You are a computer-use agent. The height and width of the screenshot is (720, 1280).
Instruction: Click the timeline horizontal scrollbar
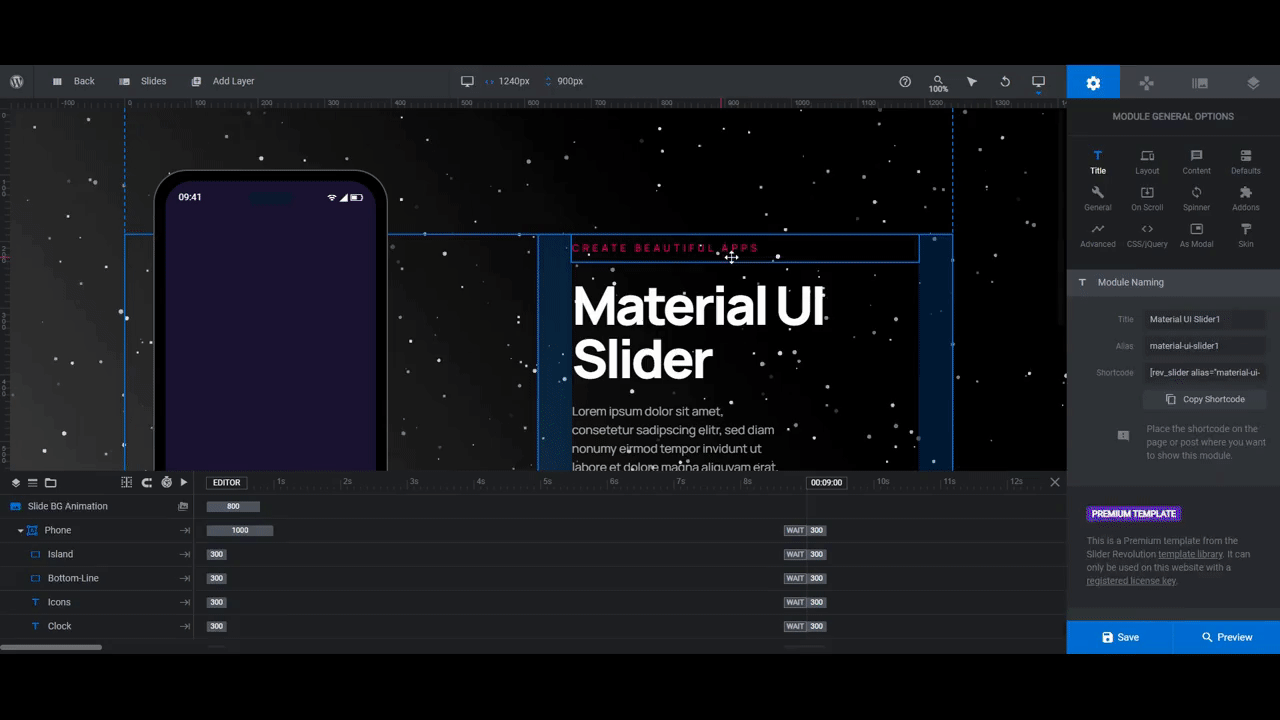point(51,647)
